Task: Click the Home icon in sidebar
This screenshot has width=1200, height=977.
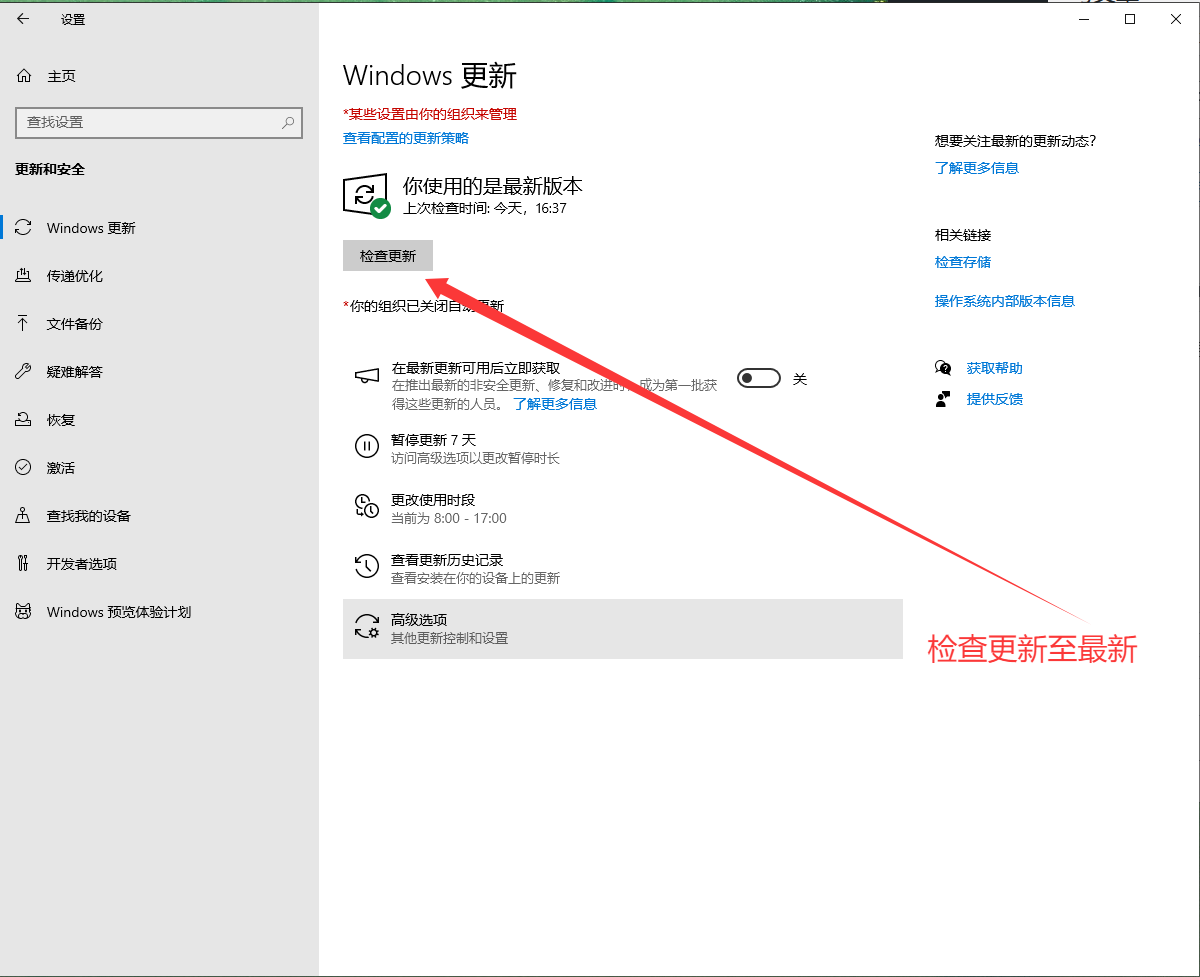Action: [24, 76]
